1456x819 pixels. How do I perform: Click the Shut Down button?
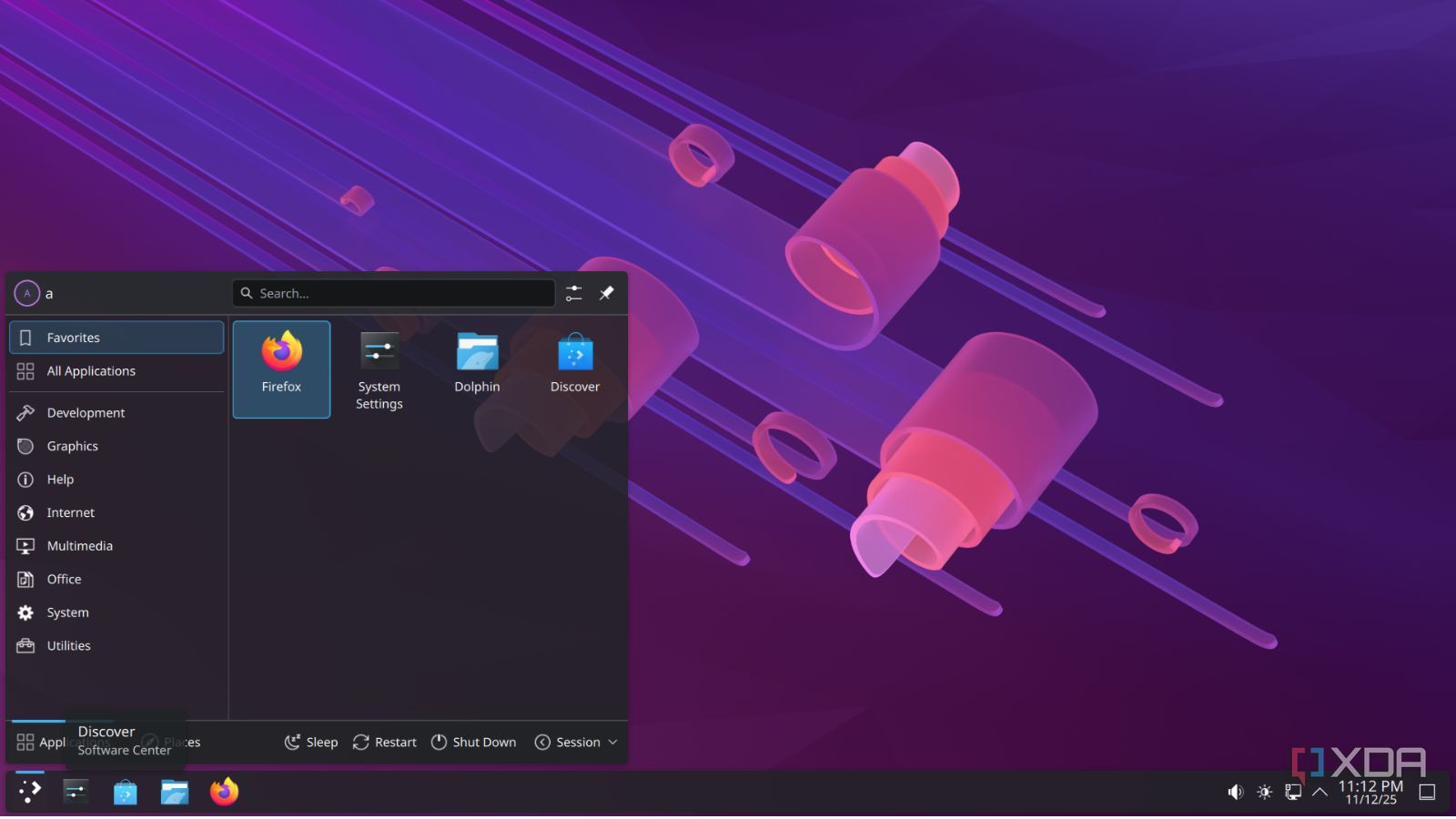pyautogui.click(x=473, y=743)
